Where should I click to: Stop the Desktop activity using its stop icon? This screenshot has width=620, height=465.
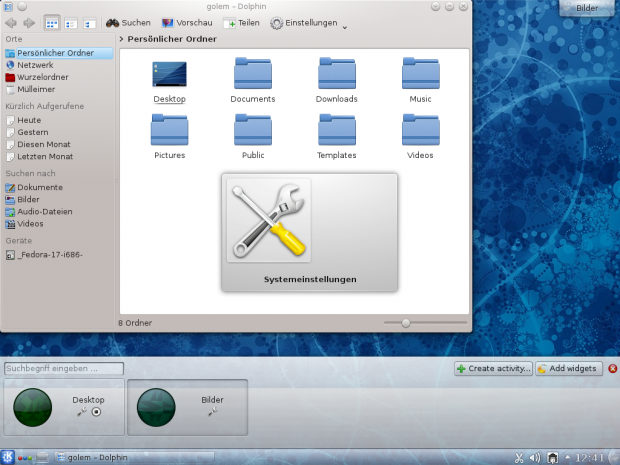96,412
